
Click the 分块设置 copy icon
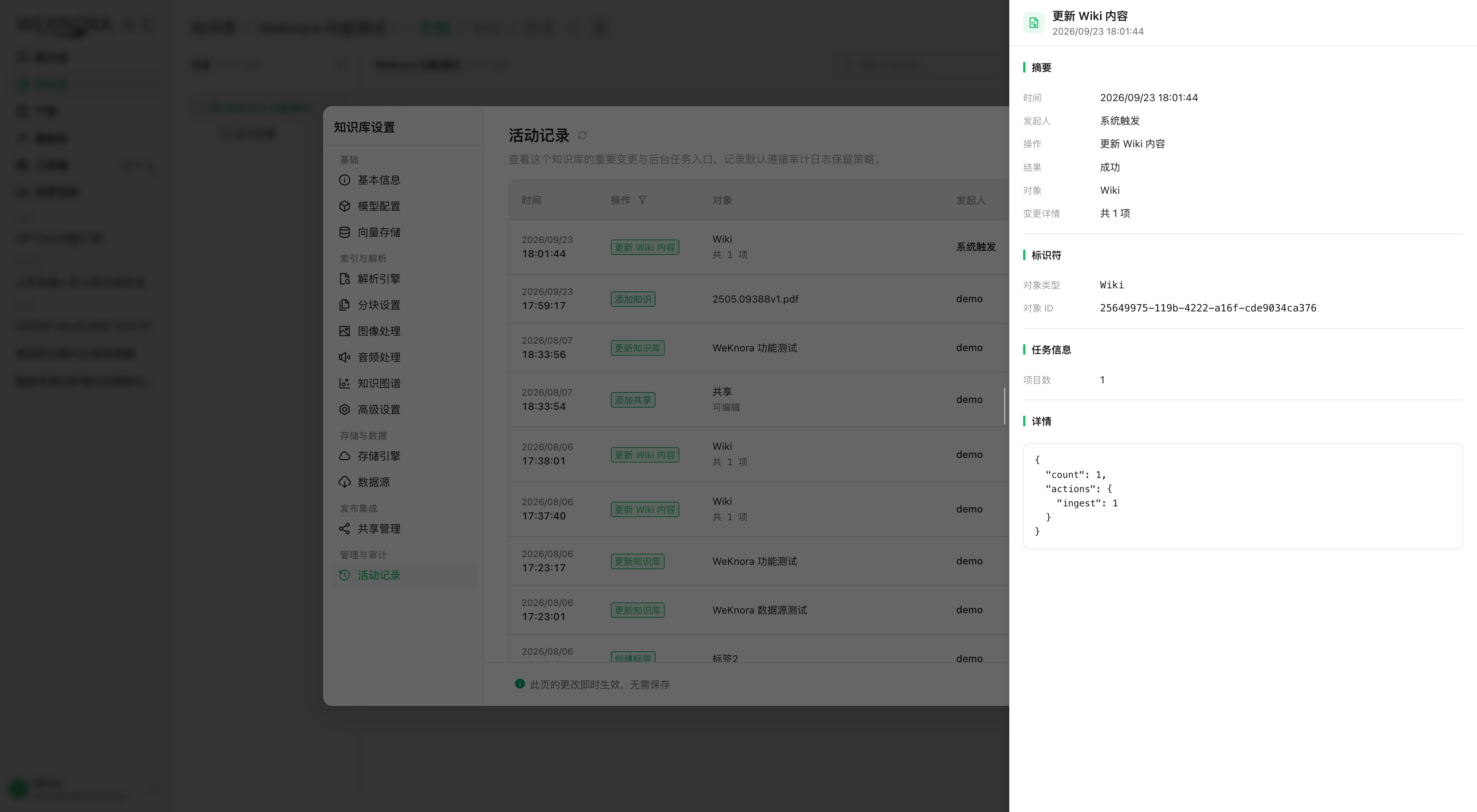pos(344,305)
